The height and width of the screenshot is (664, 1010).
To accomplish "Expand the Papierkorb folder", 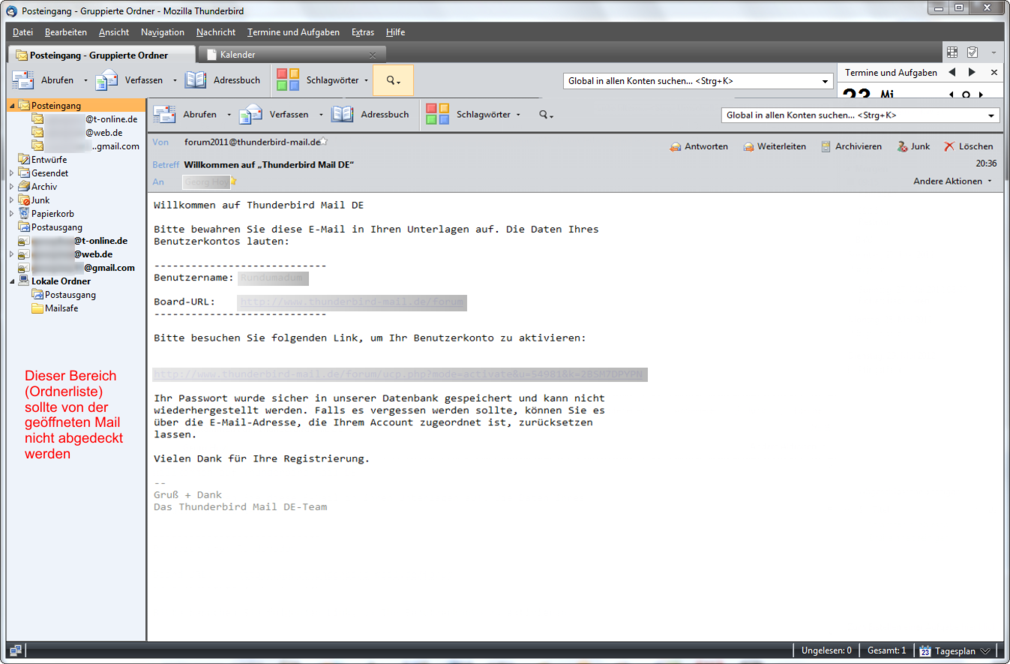I will click(12, 214).
